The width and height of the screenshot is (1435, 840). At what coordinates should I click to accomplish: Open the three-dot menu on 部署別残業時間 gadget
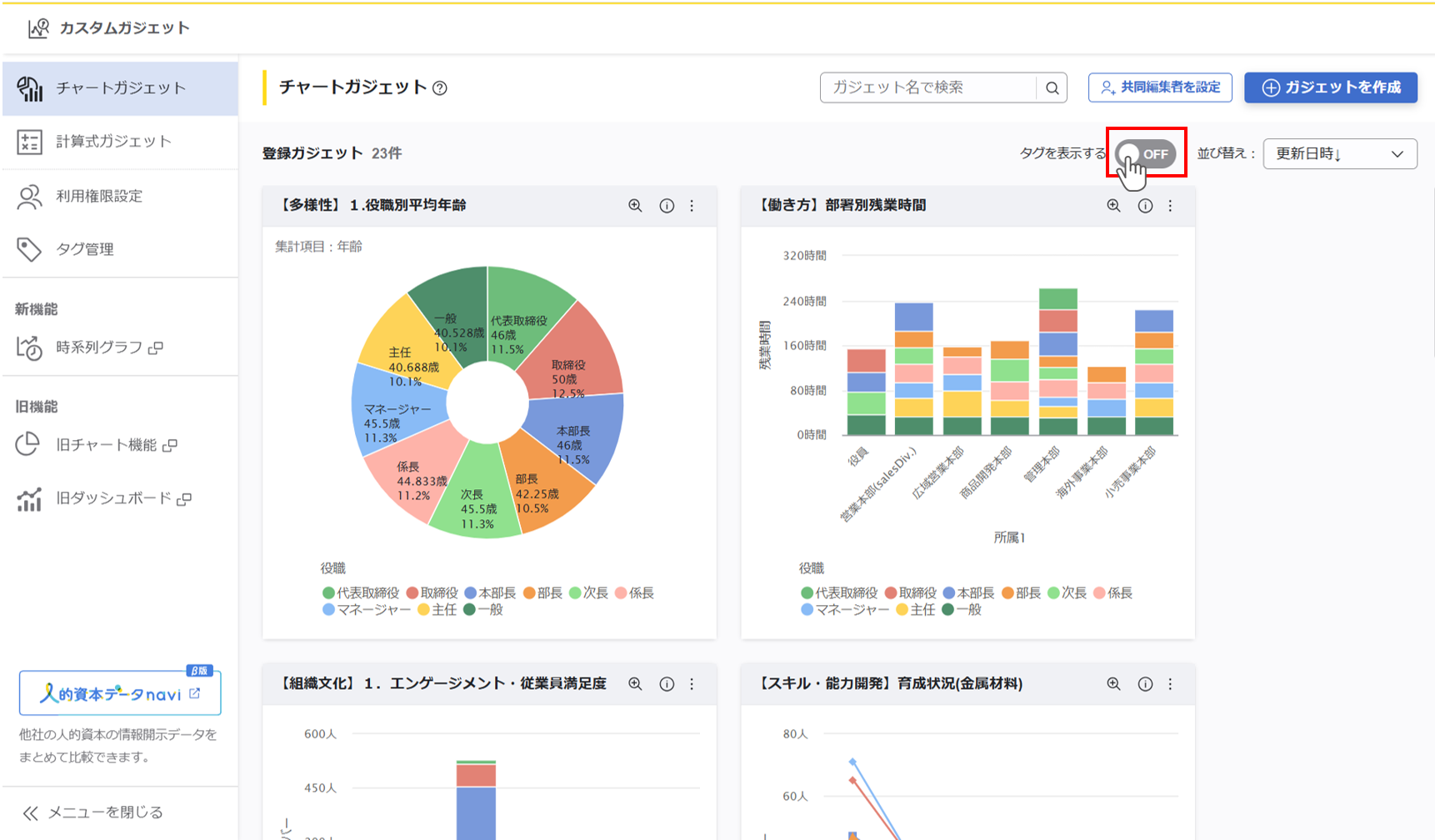(1170, 206)
